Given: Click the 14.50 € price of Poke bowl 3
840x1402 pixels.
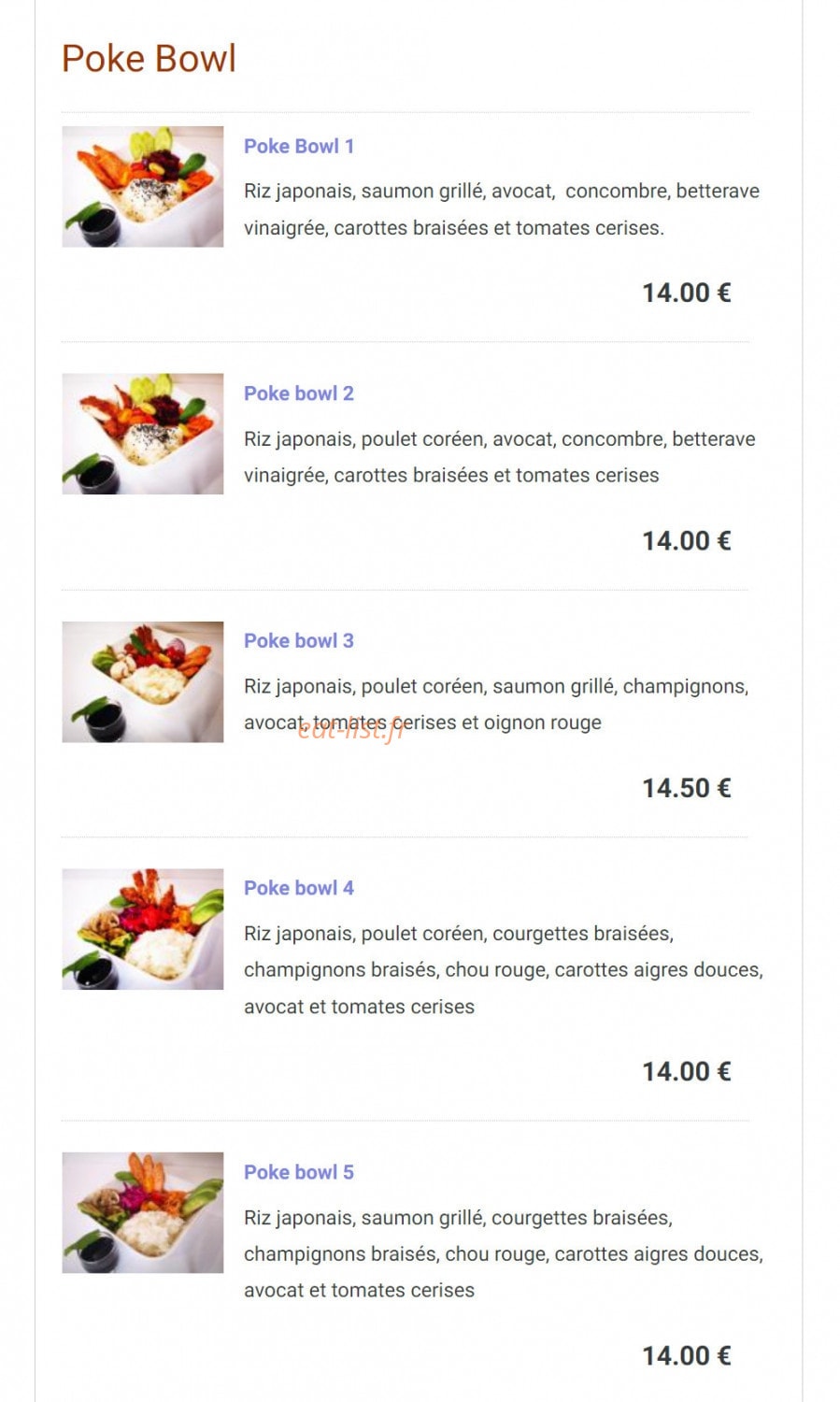Looking at the screenshot, I should [686, 788].
